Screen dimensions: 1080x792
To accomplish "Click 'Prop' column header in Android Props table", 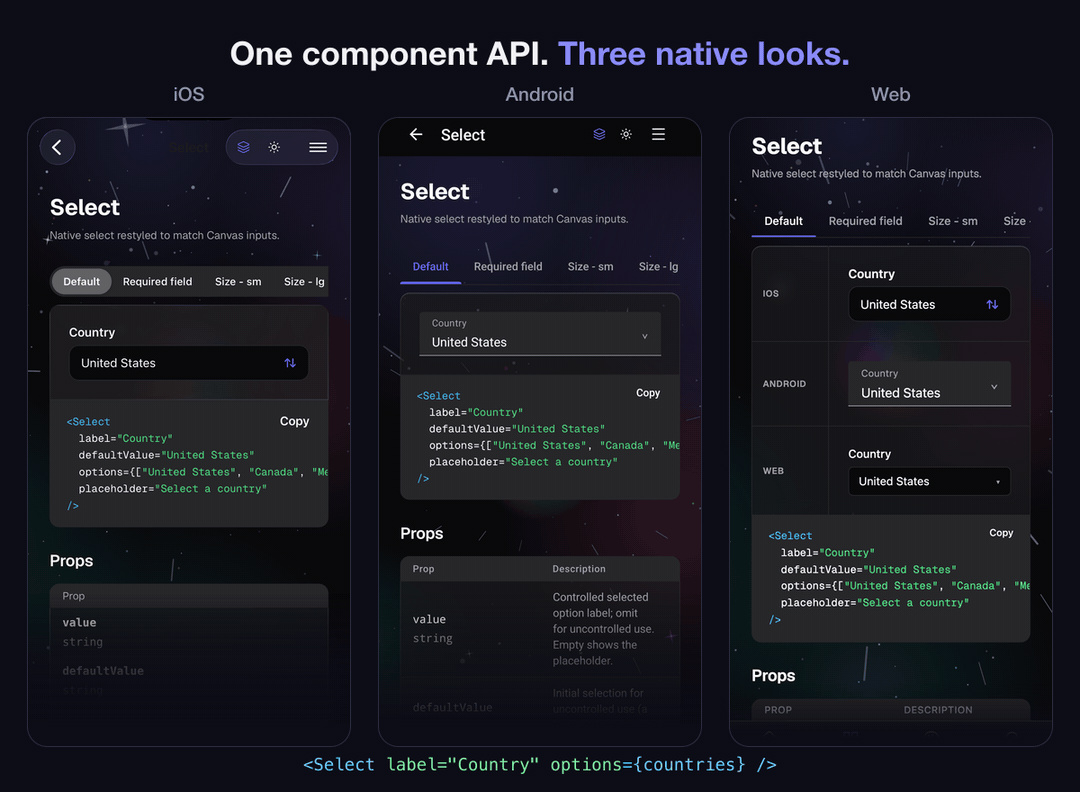I will 423,569.
